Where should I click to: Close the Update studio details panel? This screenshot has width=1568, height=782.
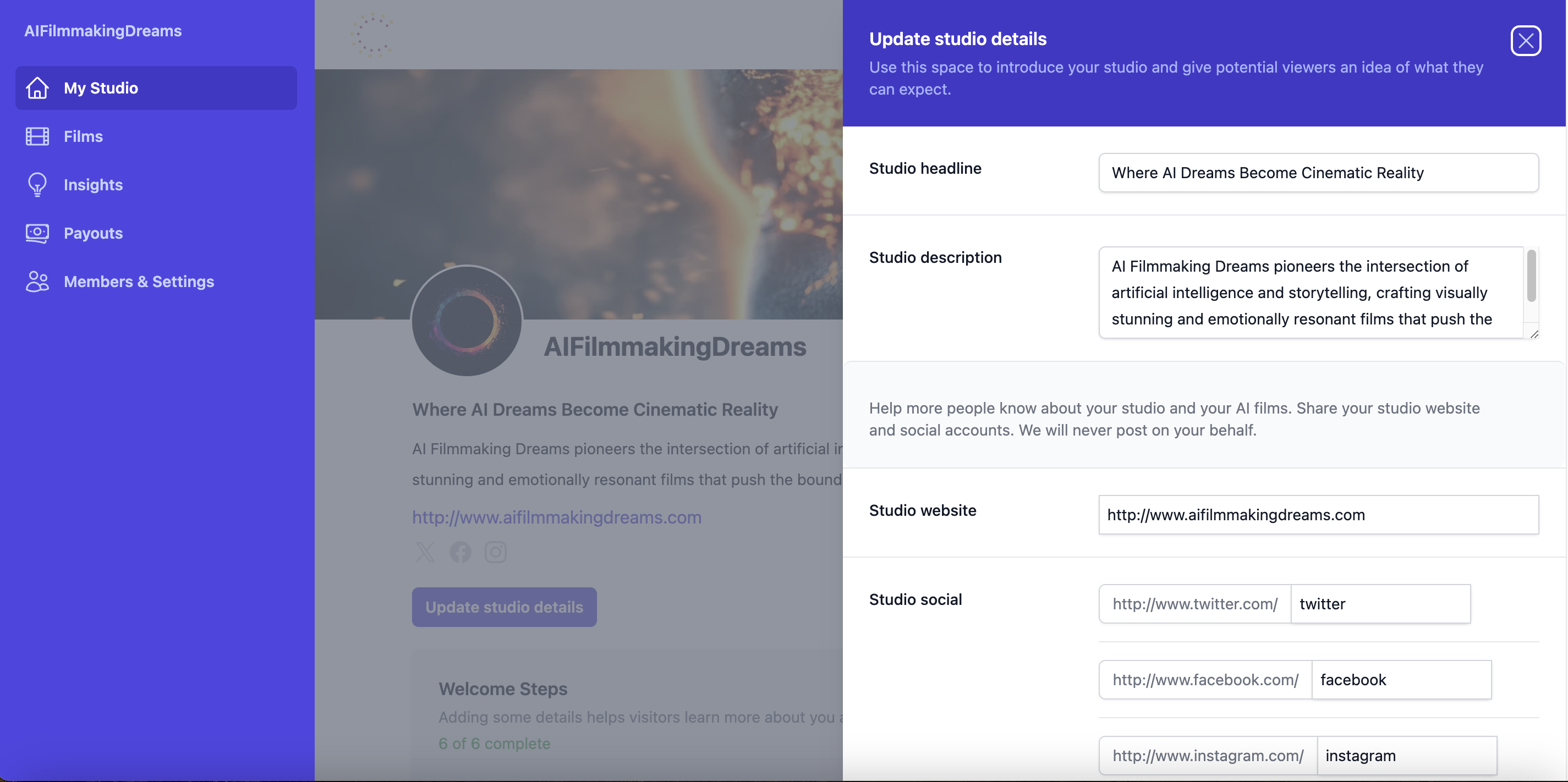pyautogui.click(x=1526, y=41)
